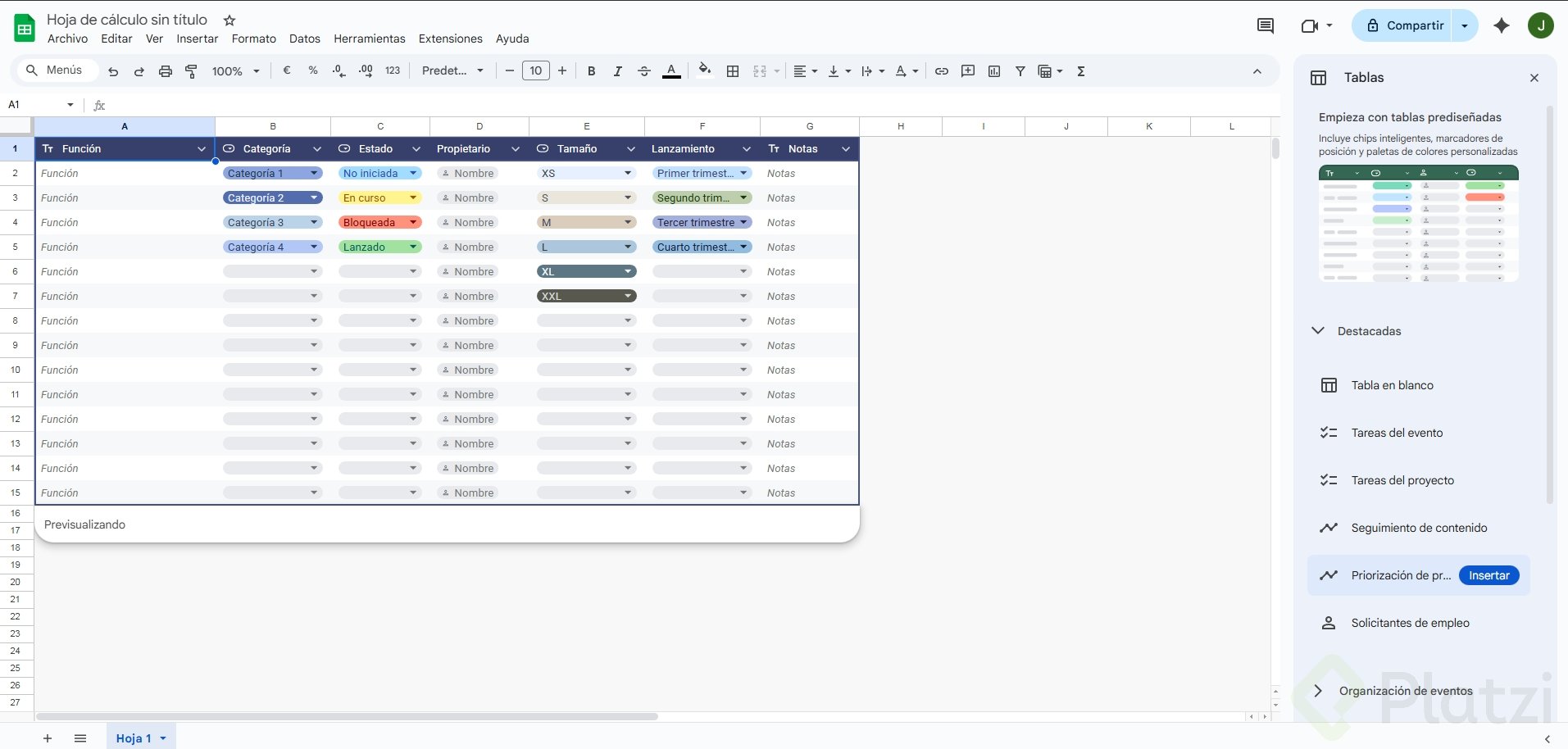1568x749 pixels.
Task: Collapse the Destacadas section
Action: coord(1318,331)
